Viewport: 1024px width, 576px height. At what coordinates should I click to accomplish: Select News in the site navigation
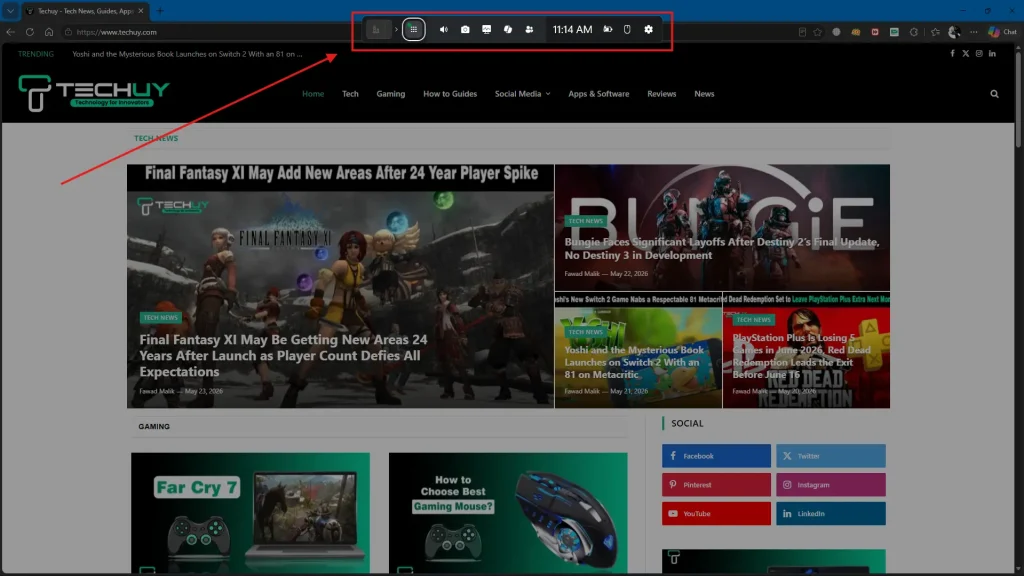(704, 94)
